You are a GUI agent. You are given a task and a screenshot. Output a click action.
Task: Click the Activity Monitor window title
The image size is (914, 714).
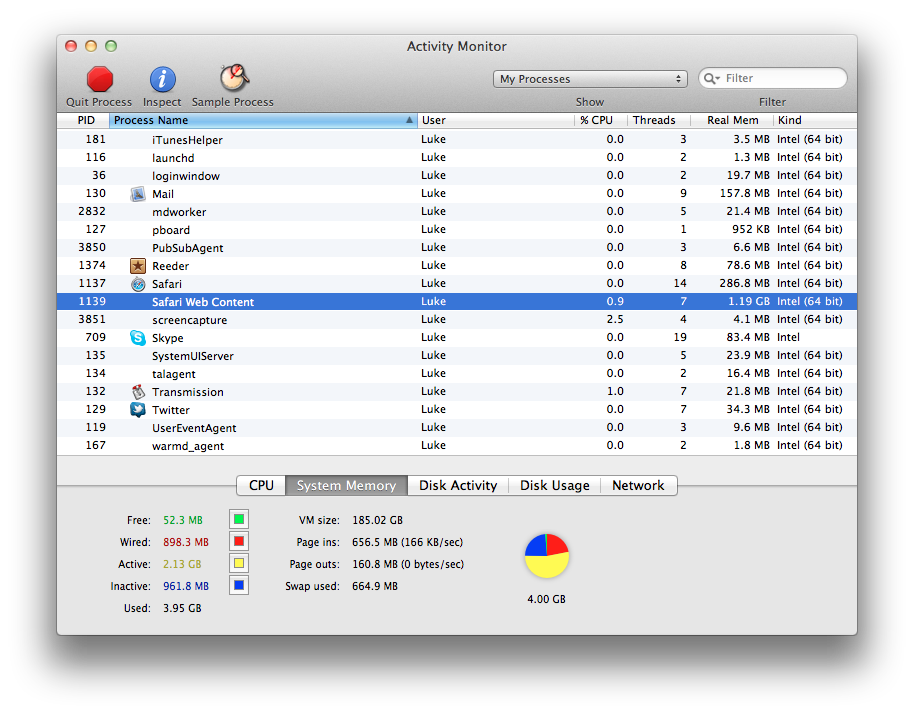pyautogui.click(x=456, y=47)
